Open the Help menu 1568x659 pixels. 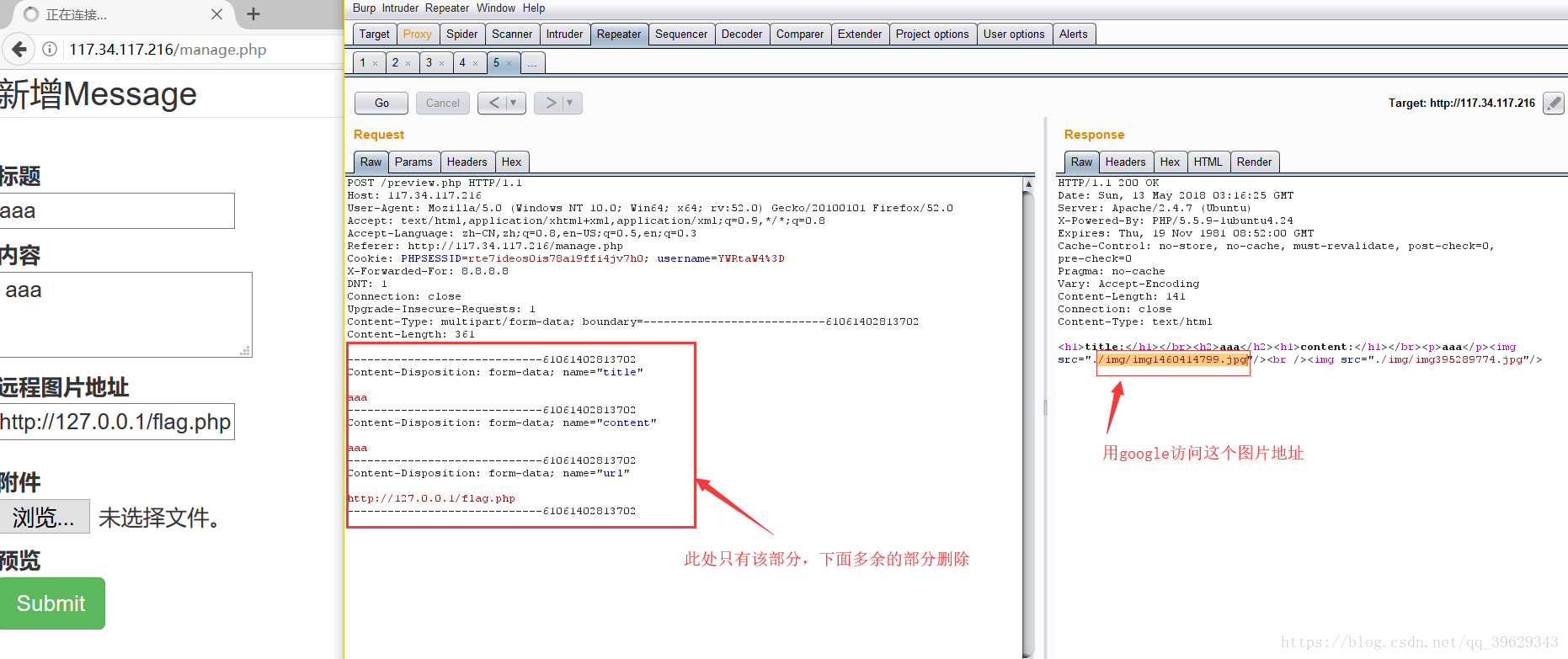pyautogui.click(x=534, y=8)
